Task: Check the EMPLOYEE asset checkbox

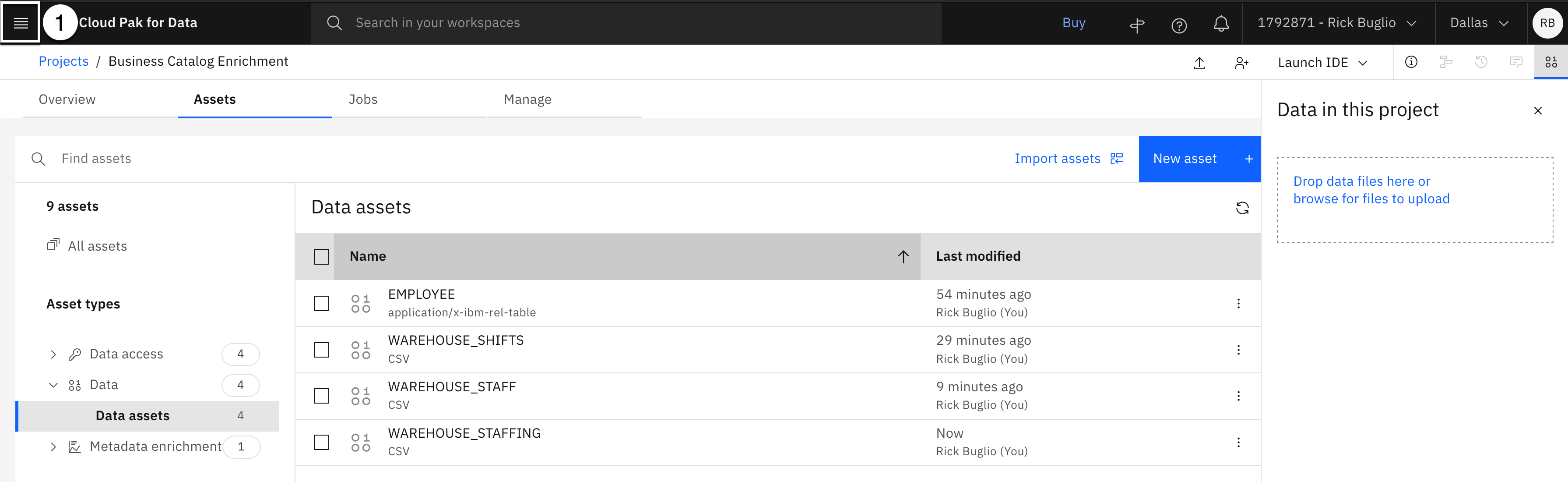Action: click(321, 304)
